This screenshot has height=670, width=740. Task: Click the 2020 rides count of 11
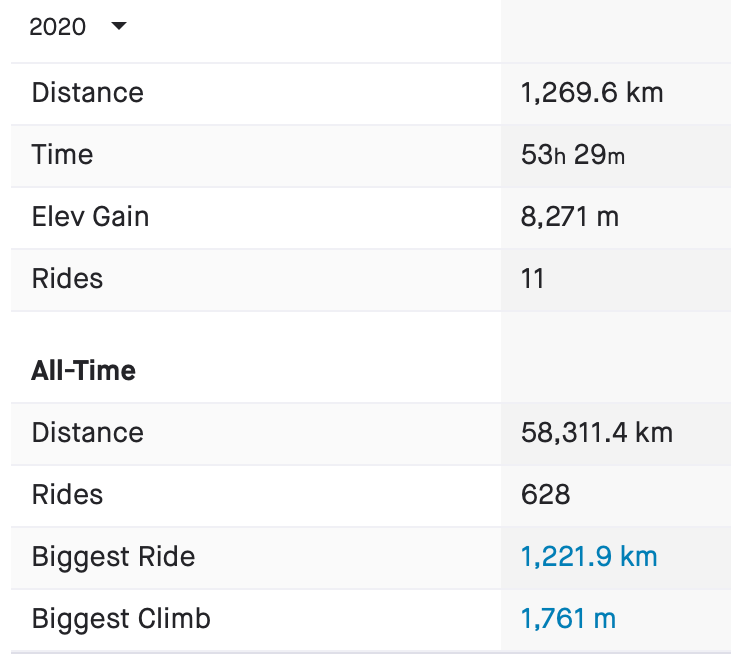[533, 279]
